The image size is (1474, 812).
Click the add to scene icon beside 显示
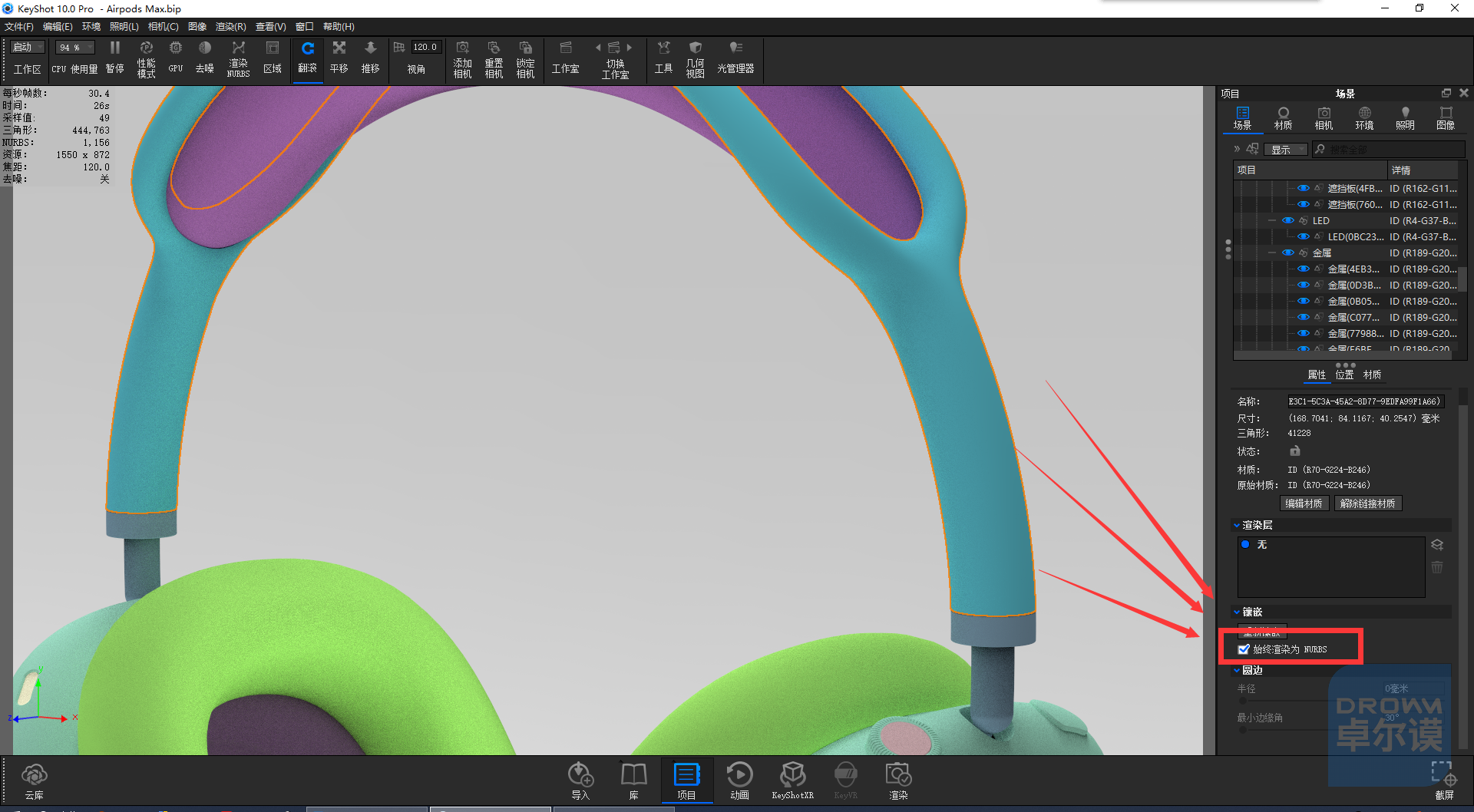1253,149
